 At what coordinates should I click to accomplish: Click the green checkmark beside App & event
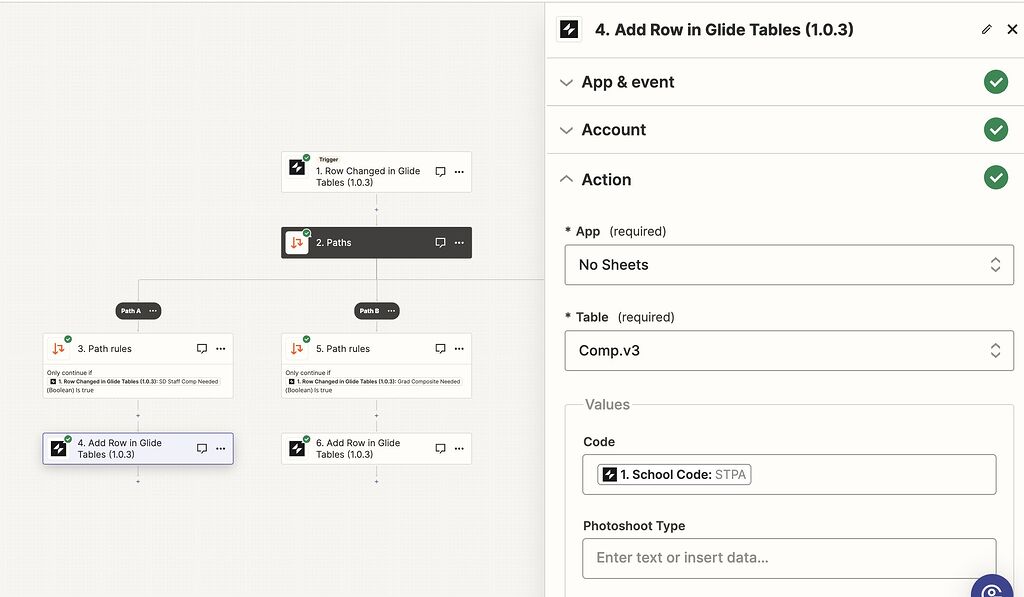click(x=996, y=81)
